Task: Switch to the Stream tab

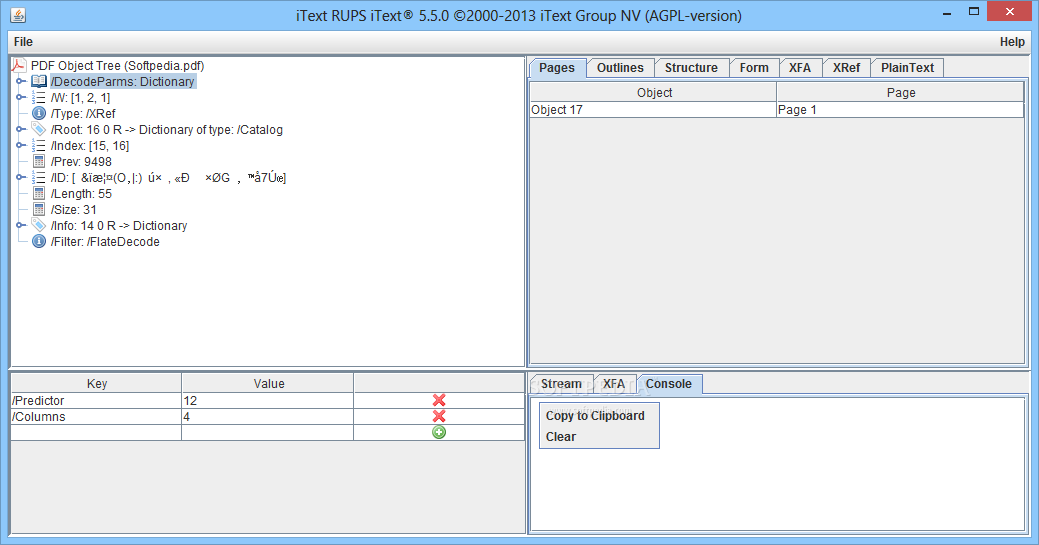Action: click(561, 384)
